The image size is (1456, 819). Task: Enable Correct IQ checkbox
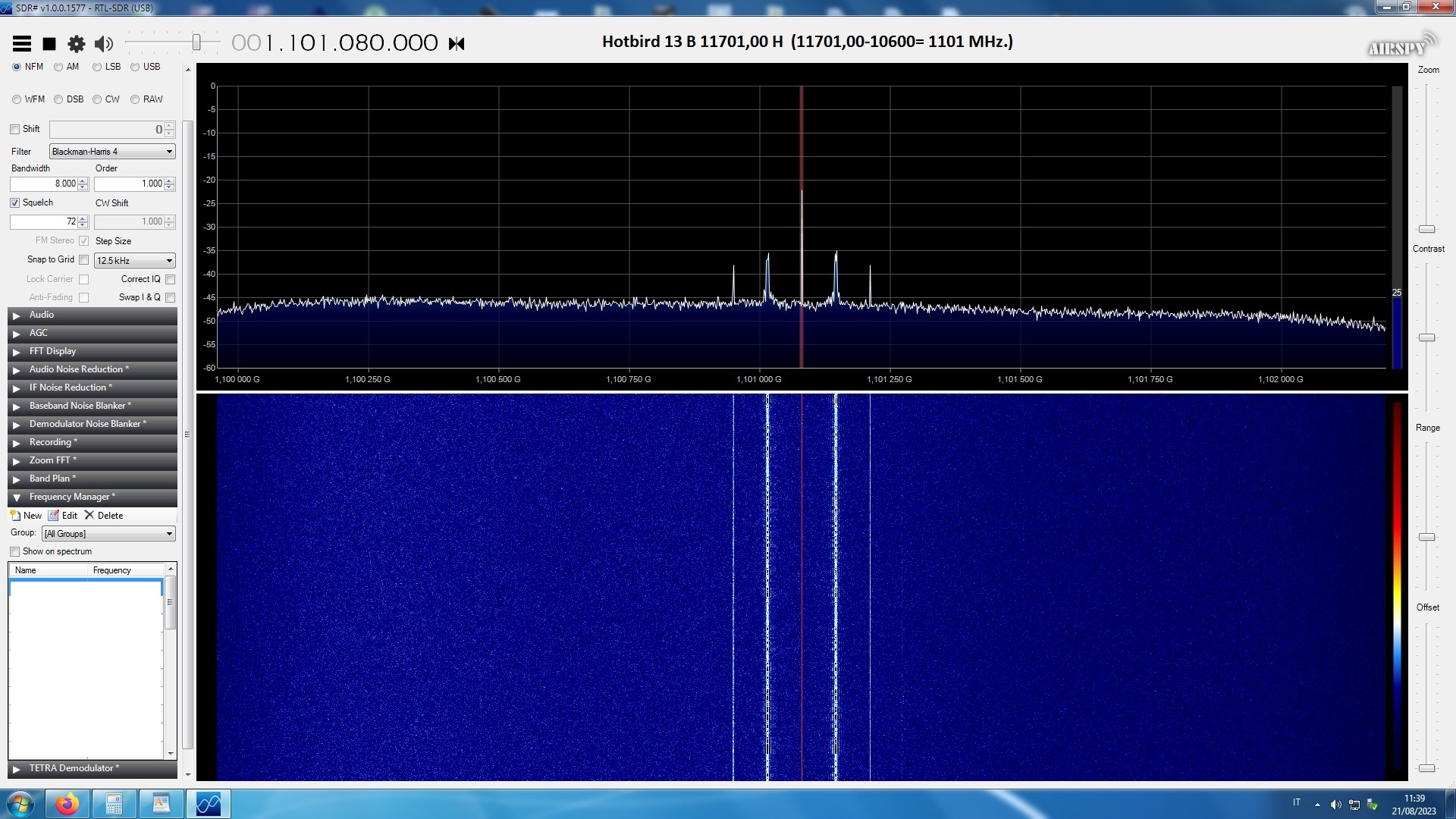(171, 279)
